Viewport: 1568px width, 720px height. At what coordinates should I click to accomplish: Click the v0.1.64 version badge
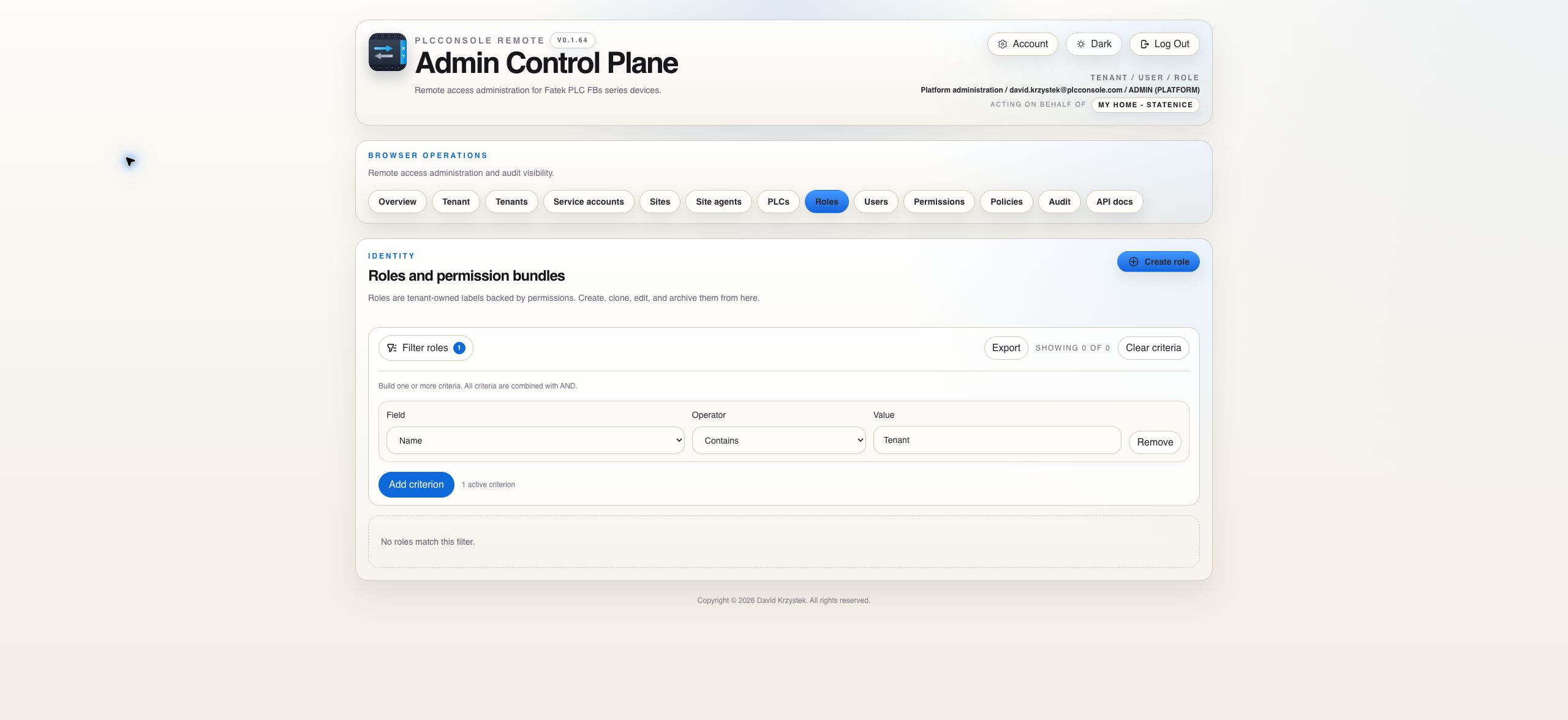pos(572,40)
